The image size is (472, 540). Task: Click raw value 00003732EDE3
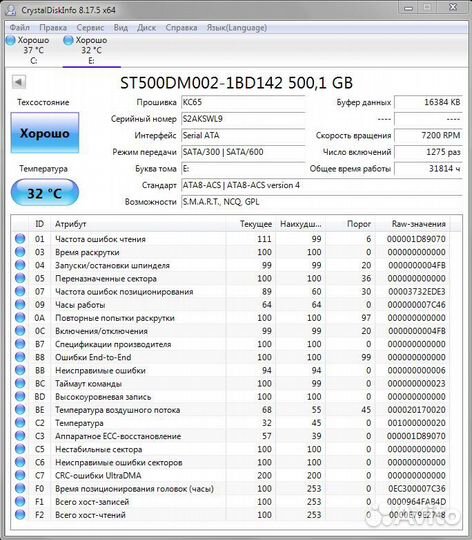click(417, 291)
